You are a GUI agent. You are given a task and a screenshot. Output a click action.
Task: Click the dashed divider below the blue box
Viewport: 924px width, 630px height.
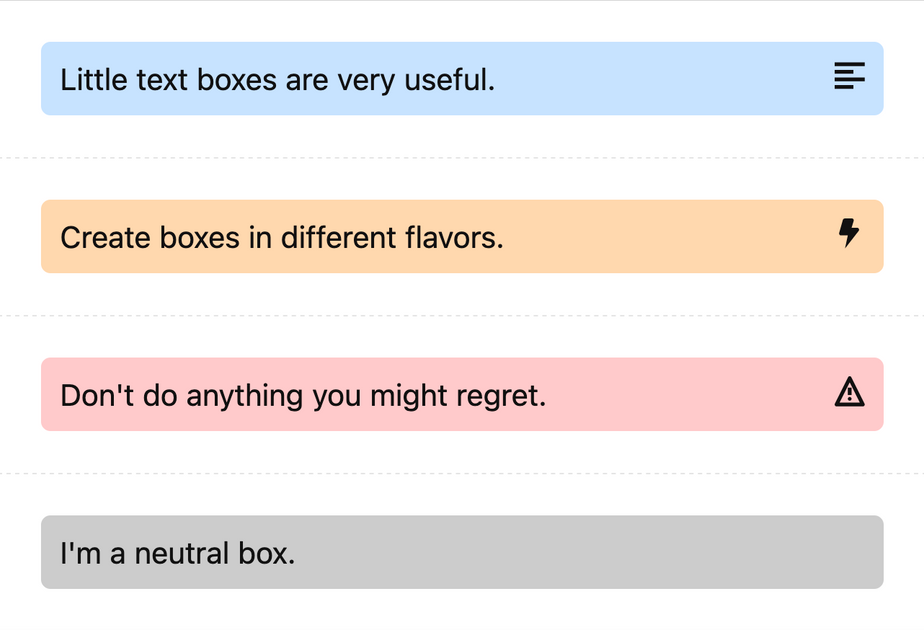pos(462,158)
